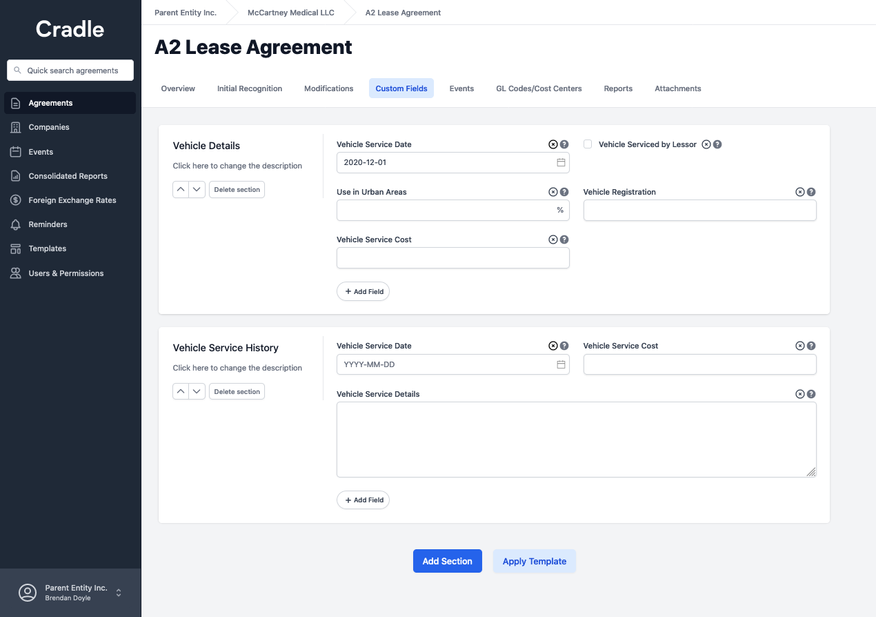
Task: Switch to the Modifications tab
Action: (x=328, y=89)
